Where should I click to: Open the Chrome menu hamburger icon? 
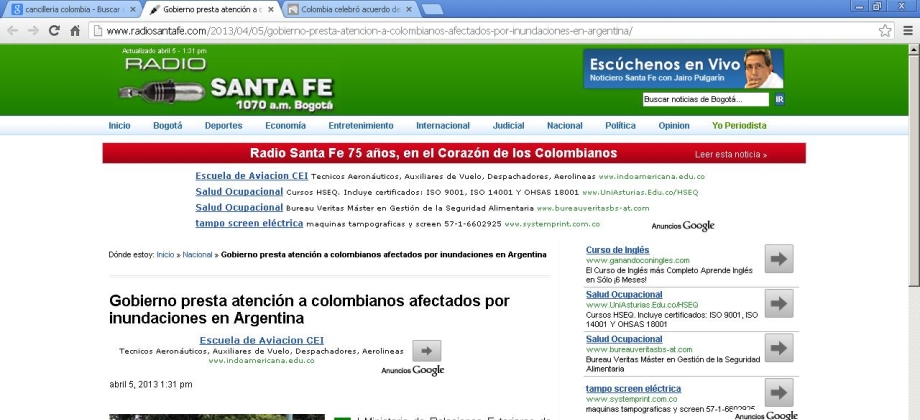tap(908, 31)
